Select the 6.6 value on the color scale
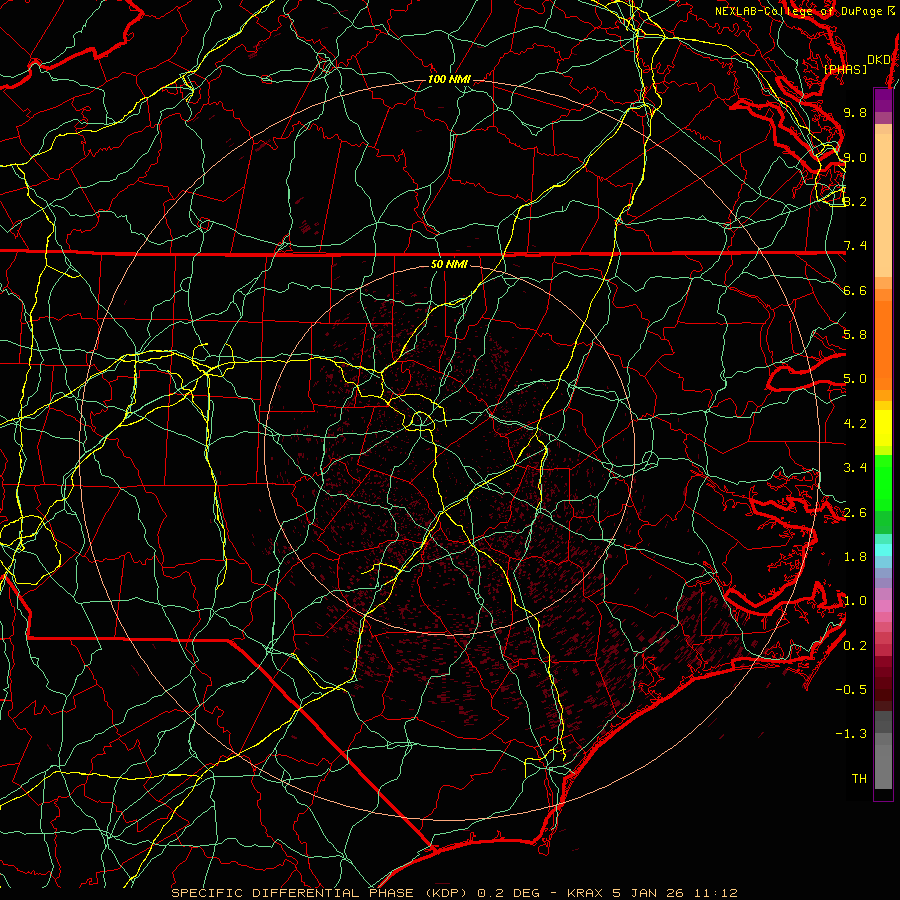Image resolution: width=900 pixels, height=900 pixels. pos(855,290)
